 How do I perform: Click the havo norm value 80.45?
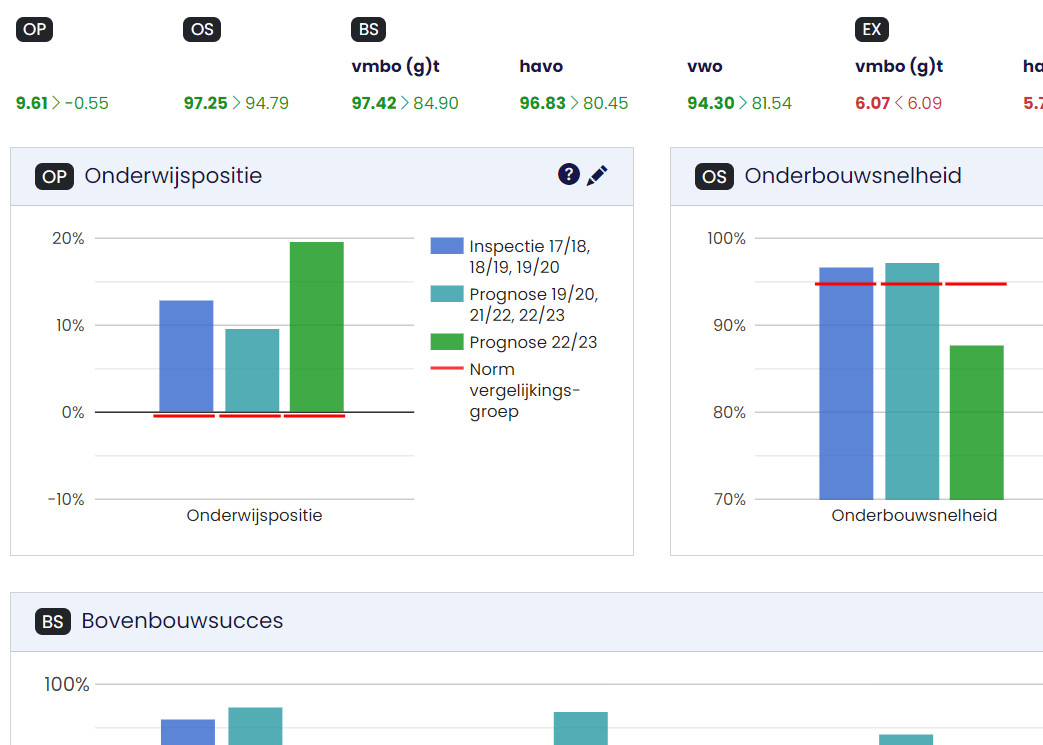[605, 103]
